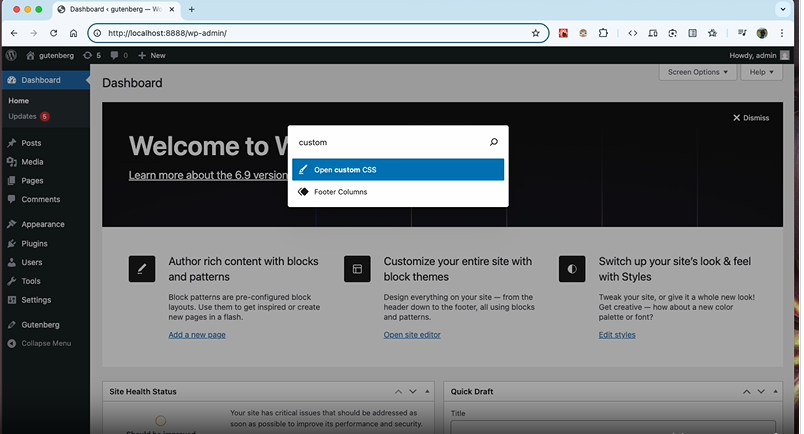
Task: Collapse the admin sidebar menu
Action: point(39,344)
